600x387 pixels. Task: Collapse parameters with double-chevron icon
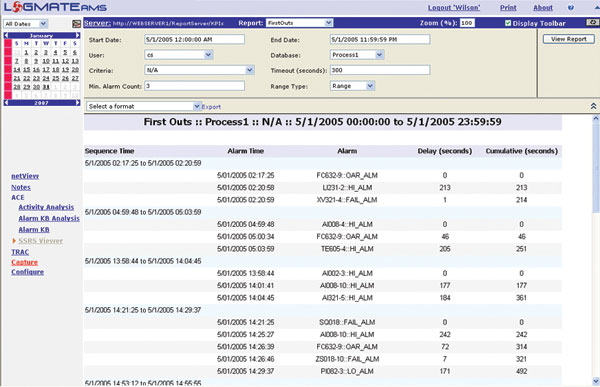(593, 106)
